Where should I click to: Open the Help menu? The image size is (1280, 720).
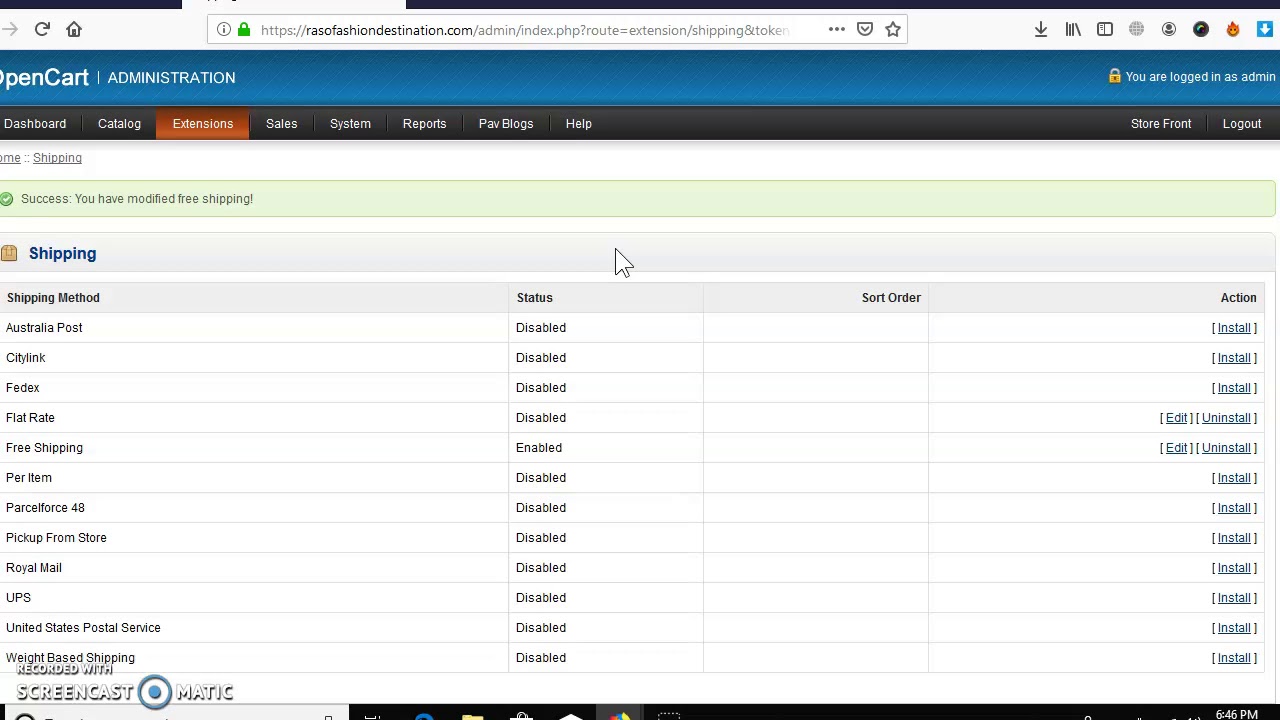coord(578,124)
